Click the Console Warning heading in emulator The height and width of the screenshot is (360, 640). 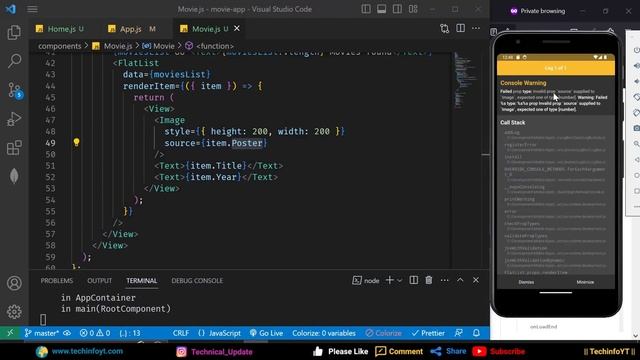click(x=523, y=83)
